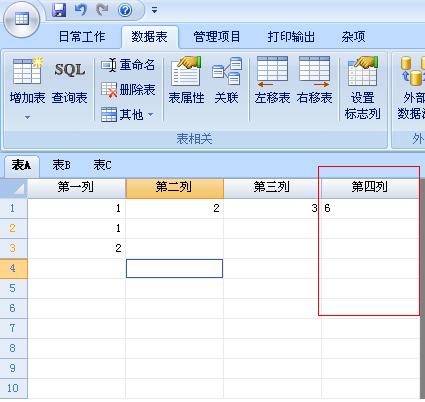Screen dimensions: 425x402
Task: Click the 增加表 add table icon
Action: [28, 71]
